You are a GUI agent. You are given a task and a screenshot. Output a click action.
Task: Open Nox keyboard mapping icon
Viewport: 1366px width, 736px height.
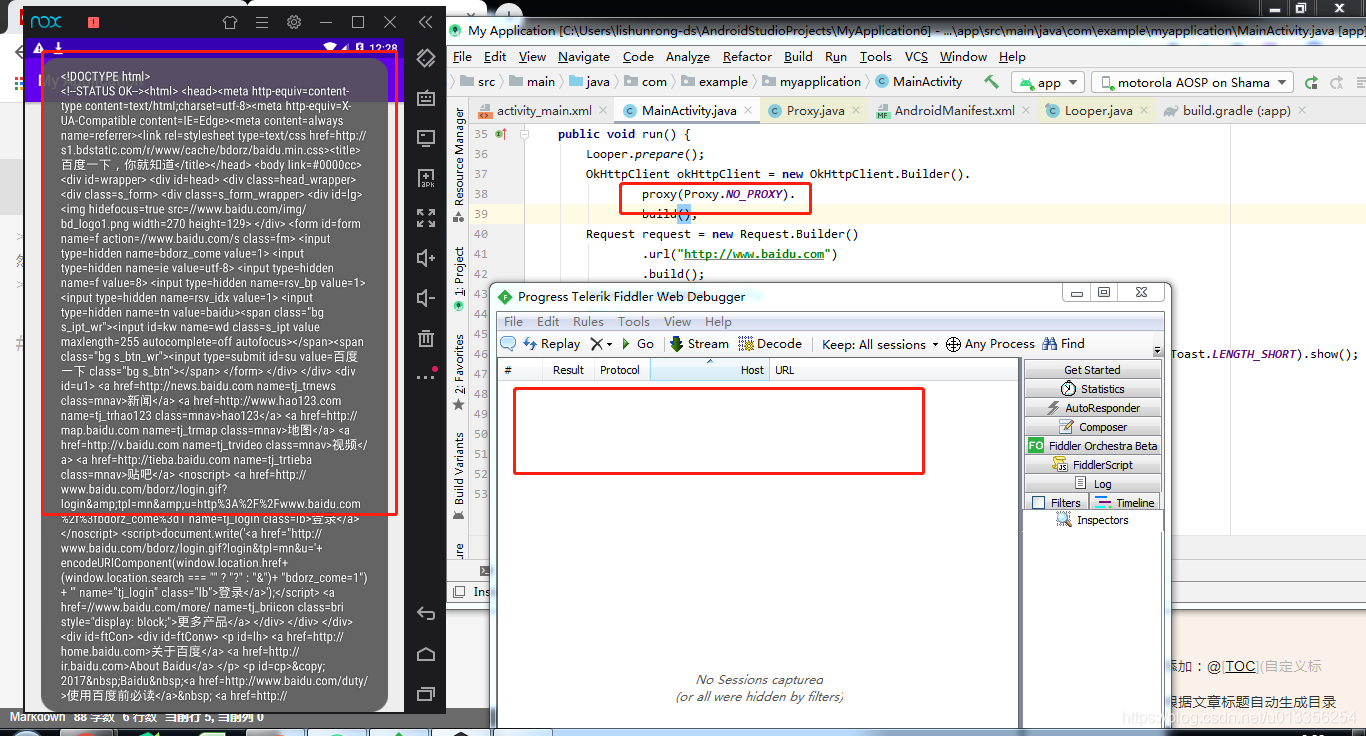pyautogui.click(x=425, y=98)
